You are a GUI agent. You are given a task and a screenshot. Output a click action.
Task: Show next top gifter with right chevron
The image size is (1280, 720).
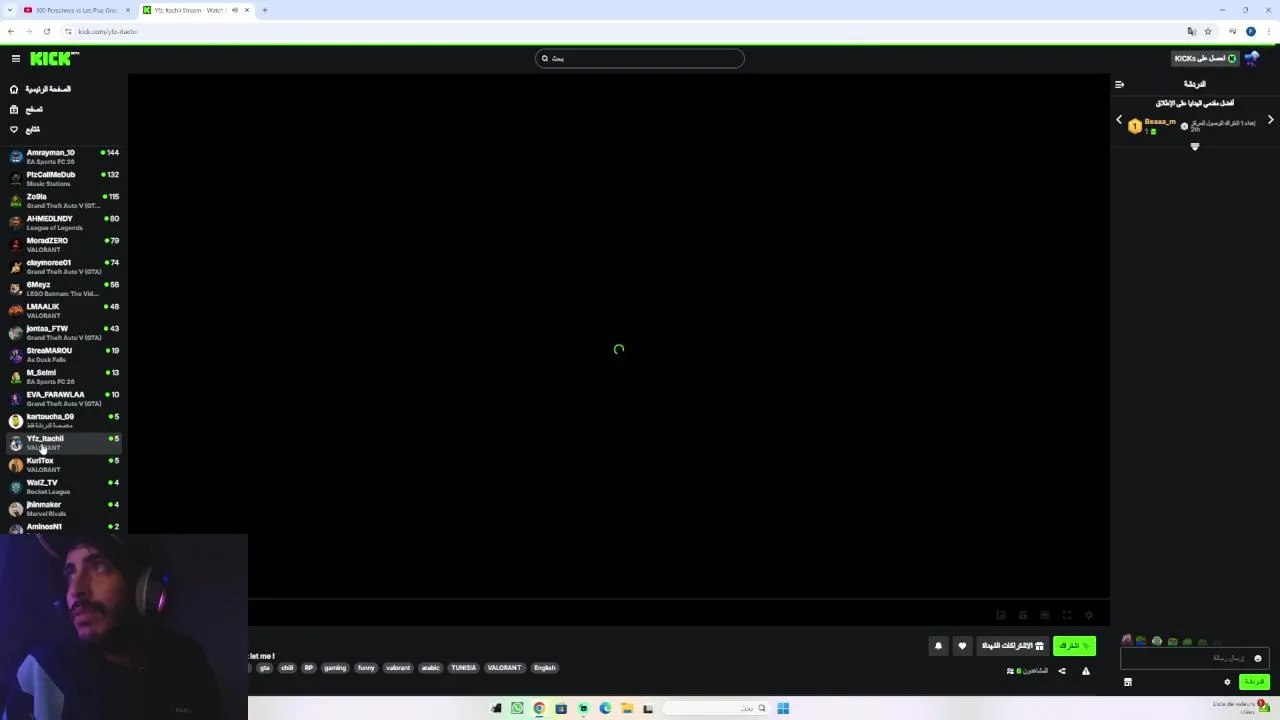pos(1271,120)
